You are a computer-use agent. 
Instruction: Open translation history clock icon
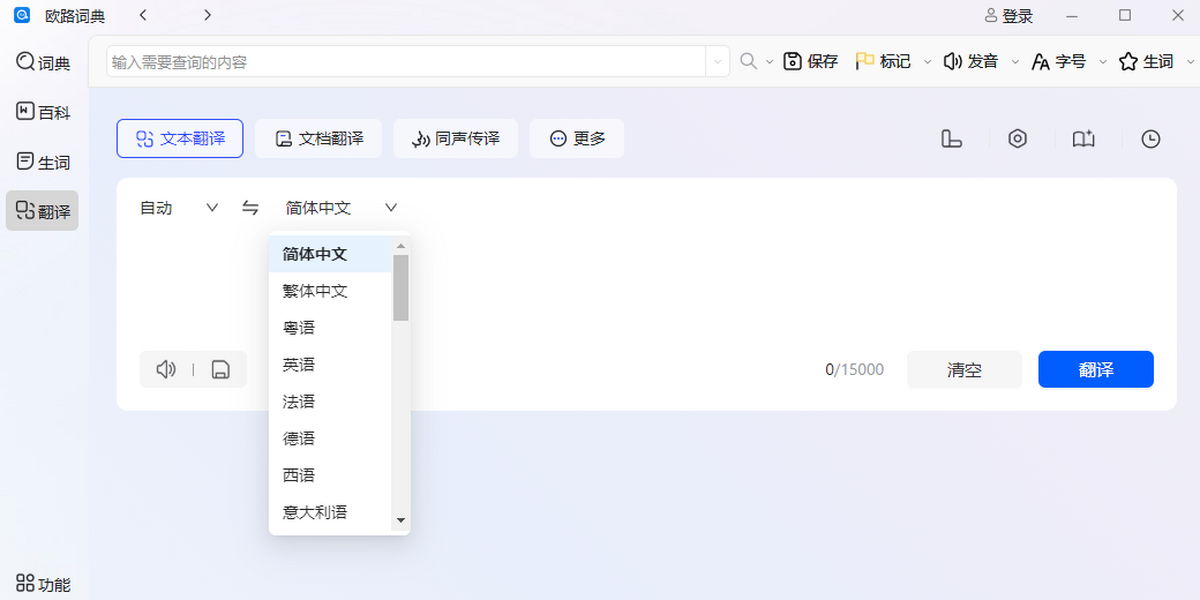point(1151,139)
